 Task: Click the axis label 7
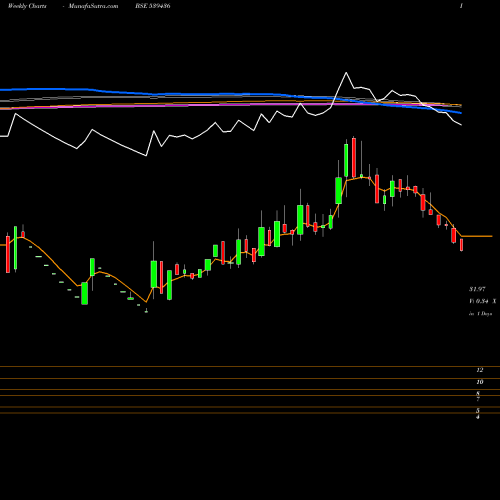[x=478, y=399]
